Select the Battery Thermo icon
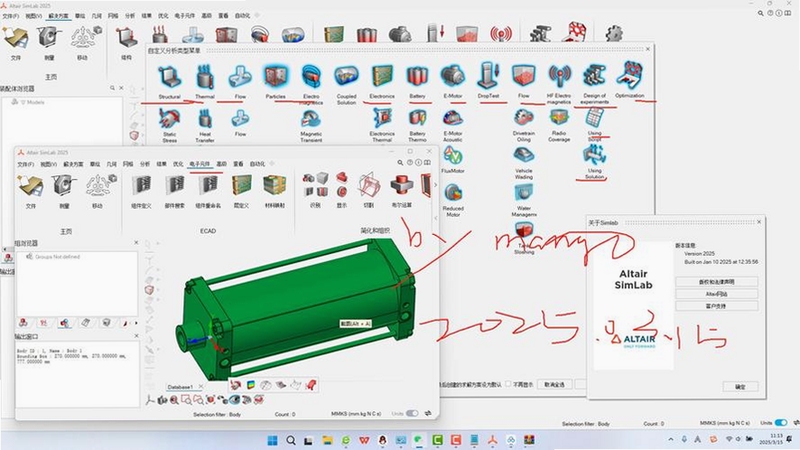This screenshot has width=800, height=450. 417,118
